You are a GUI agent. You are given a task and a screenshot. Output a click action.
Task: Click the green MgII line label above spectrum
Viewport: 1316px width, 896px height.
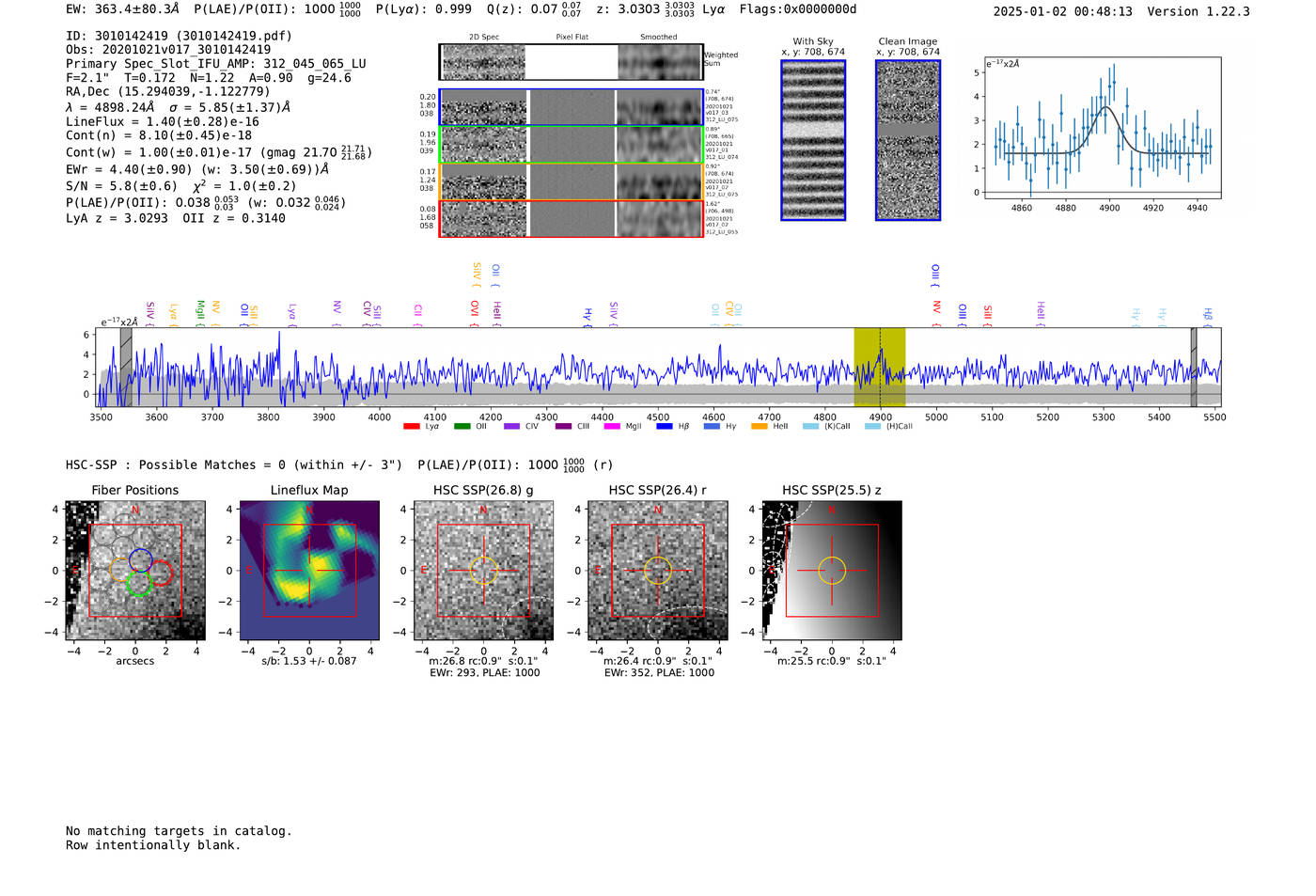[x=200, y=312]
